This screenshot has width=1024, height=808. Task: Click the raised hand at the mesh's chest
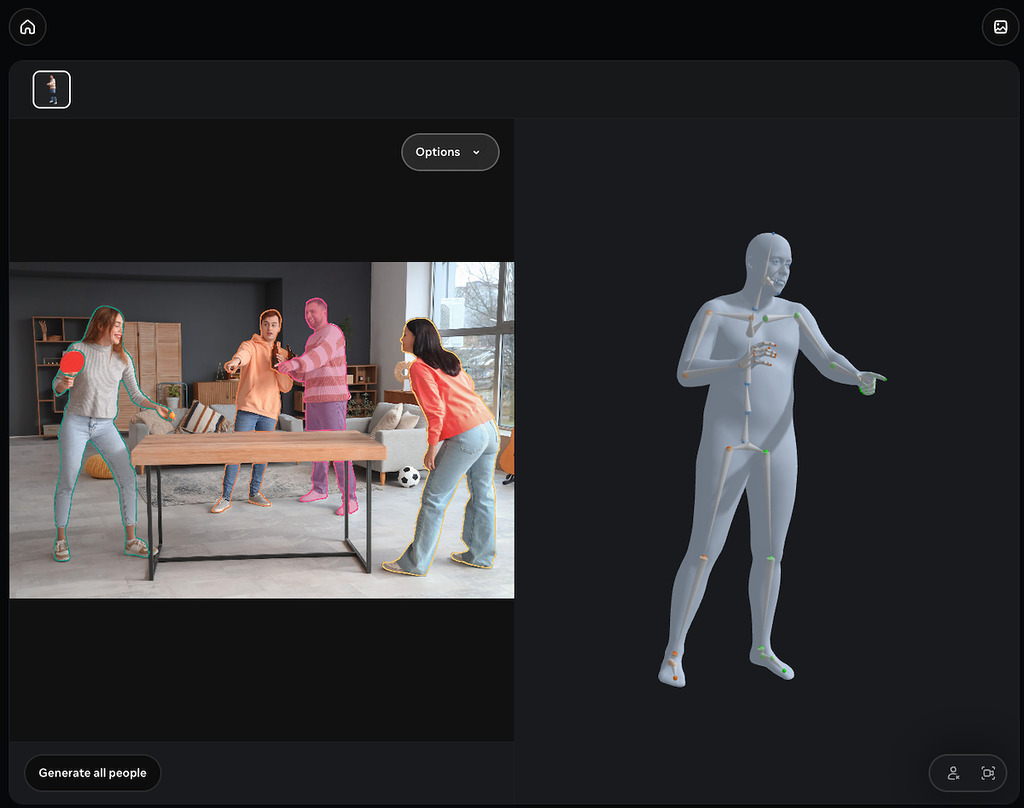[x=759, y=355]
